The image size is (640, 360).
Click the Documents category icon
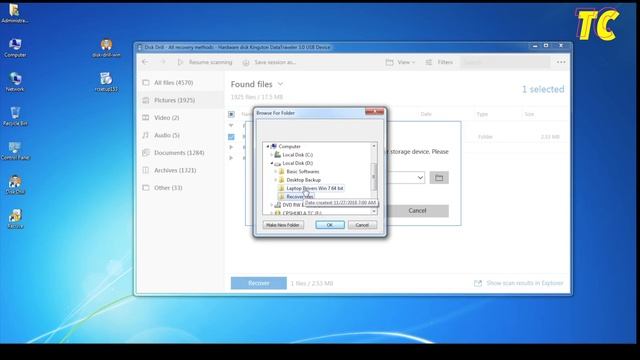(x=146, y=153)
